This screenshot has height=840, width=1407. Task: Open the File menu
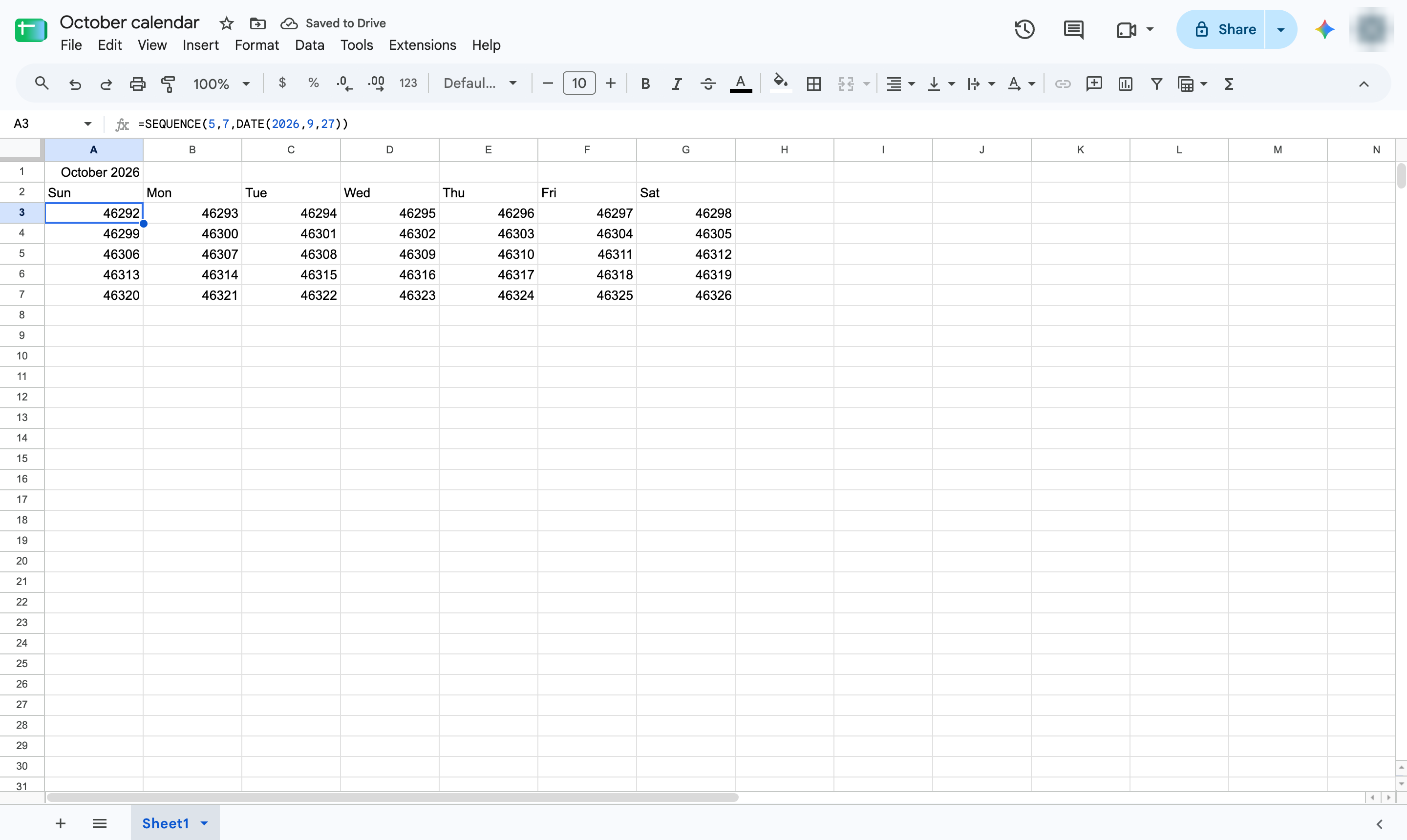click(71, 45)
